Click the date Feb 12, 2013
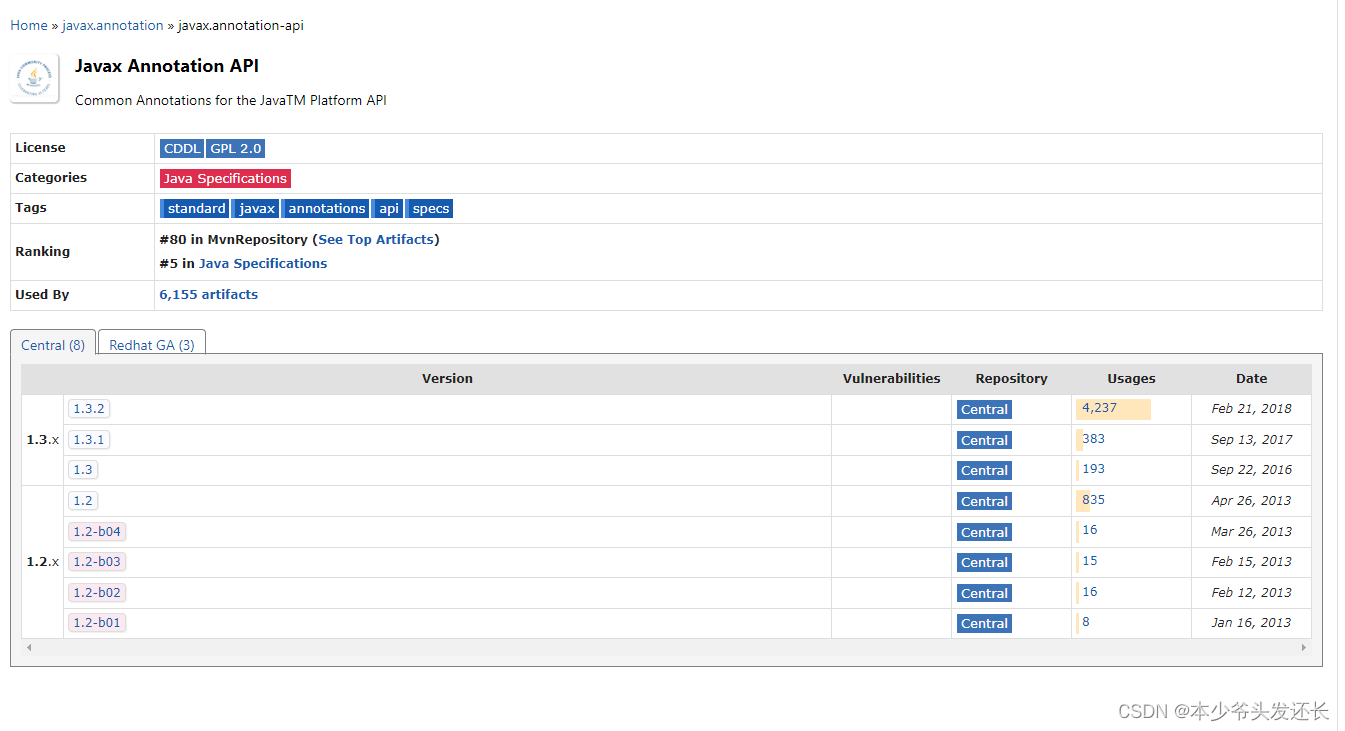 1251,592
